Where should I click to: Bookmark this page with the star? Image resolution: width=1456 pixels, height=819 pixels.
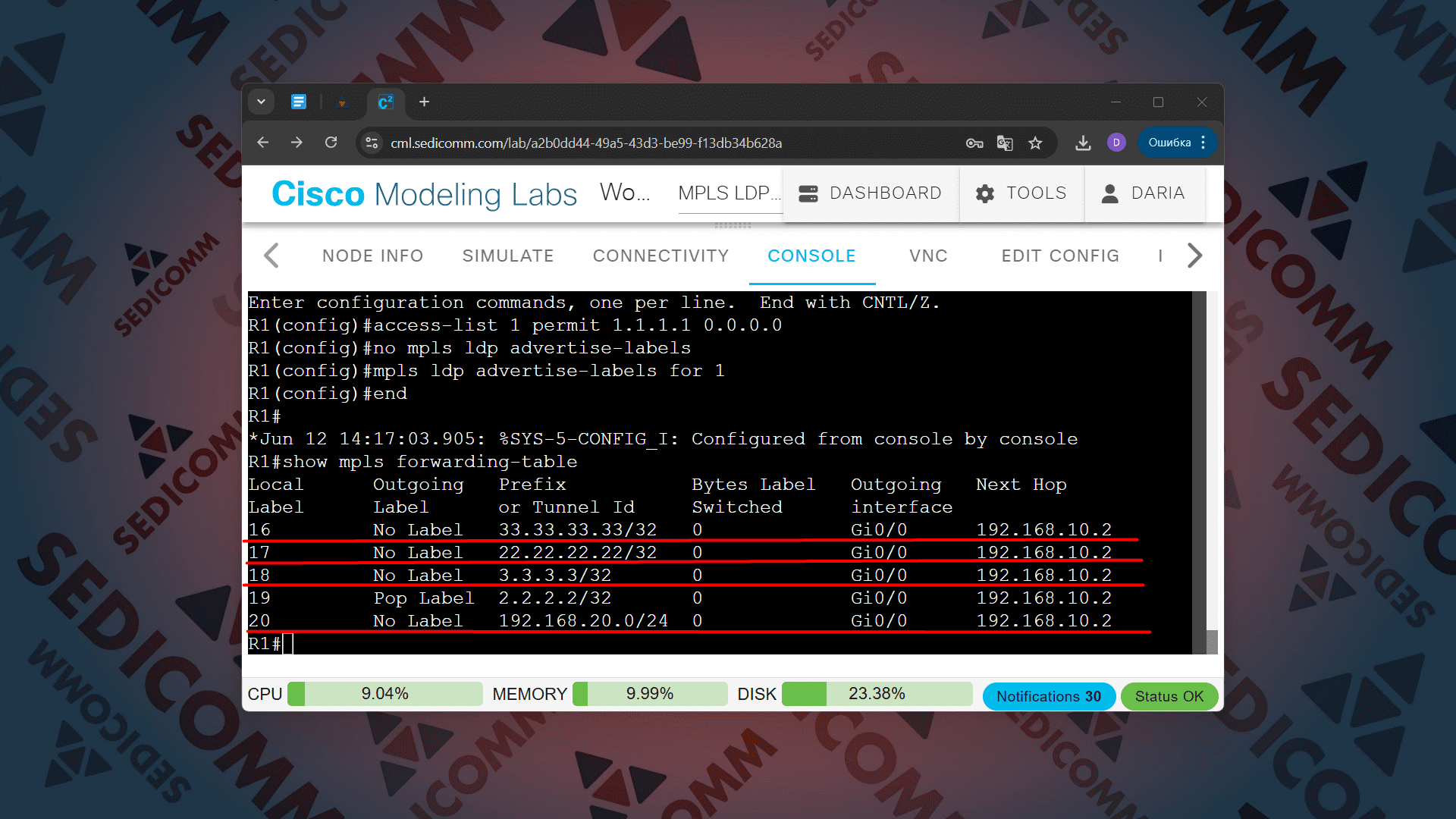coord(1035,143)
